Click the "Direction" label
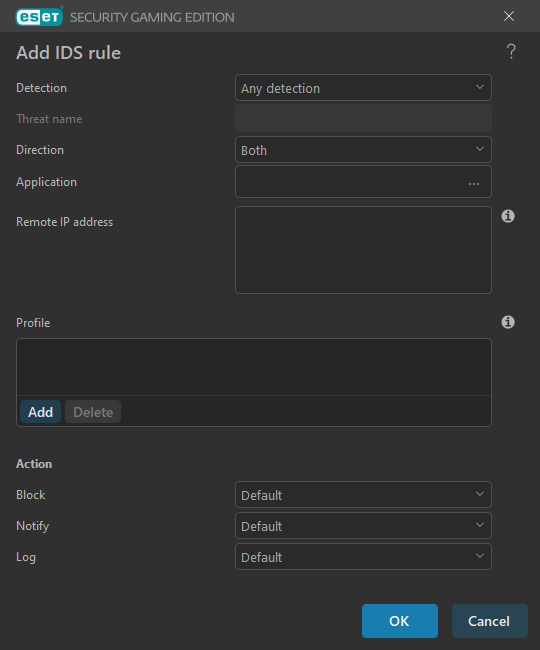The width and height of the screenshot is (540, 650). coord(40,150)
